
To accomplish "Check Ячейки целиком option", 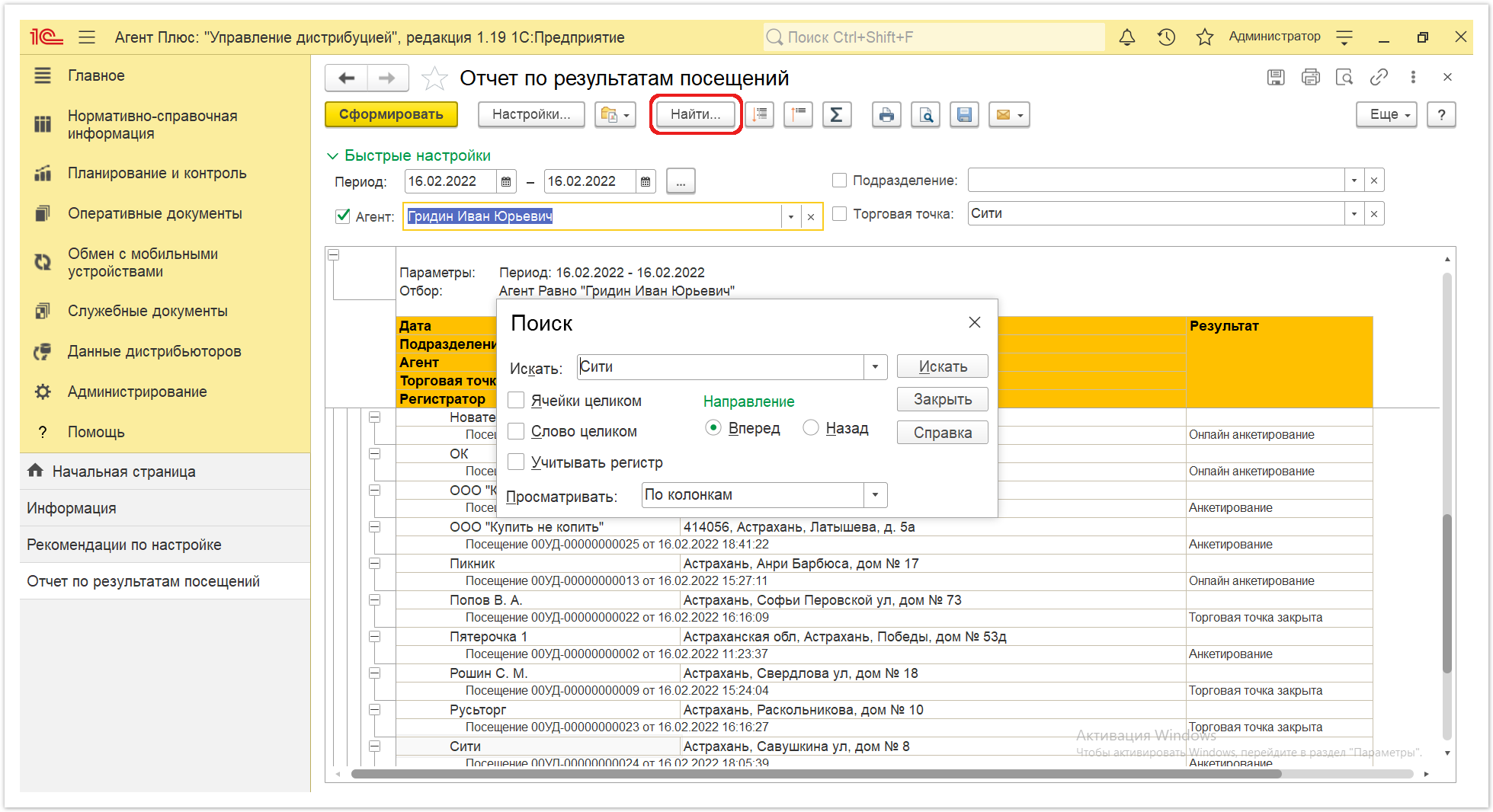I will point(516,401).
